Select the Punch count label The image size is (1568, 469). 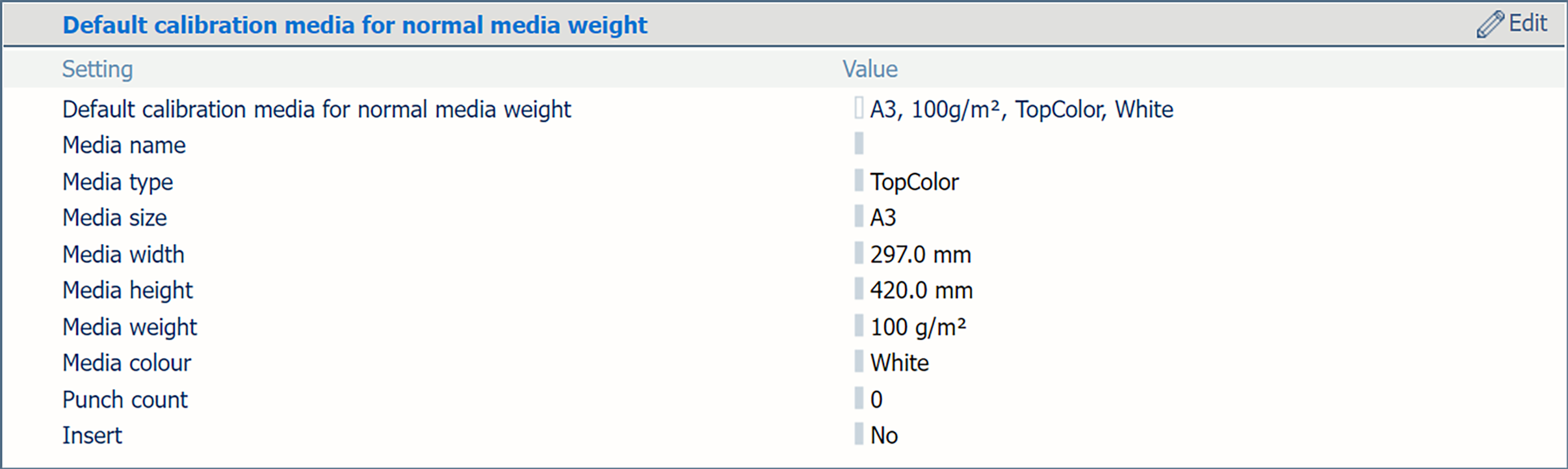click(125, 399)
